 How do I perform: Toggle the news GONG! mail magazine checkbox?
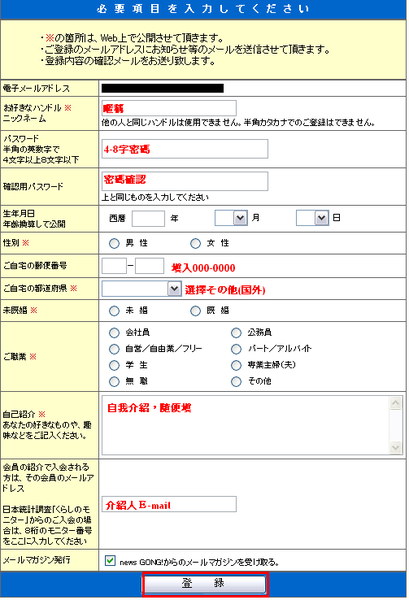coord(110,561)
